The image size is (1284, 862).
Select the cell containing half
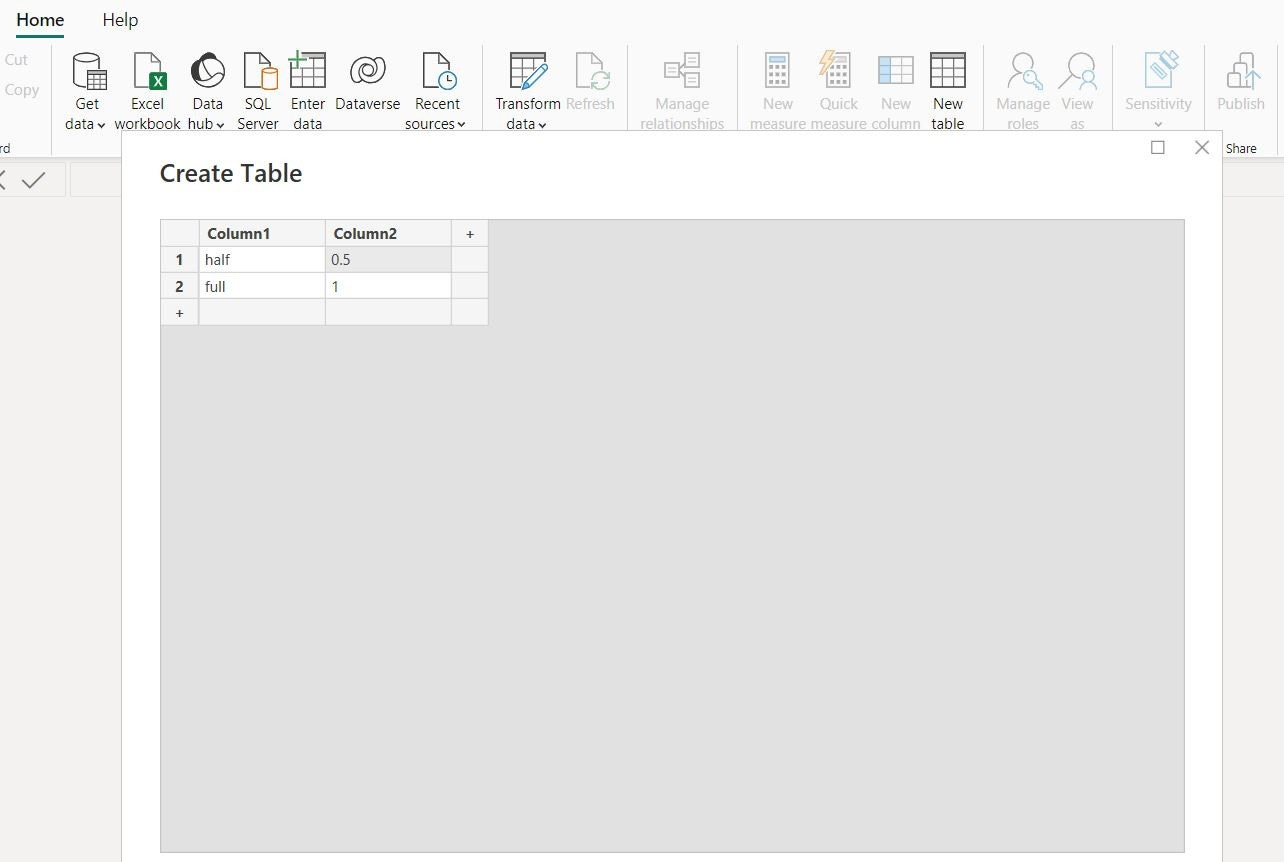(261, 259)
